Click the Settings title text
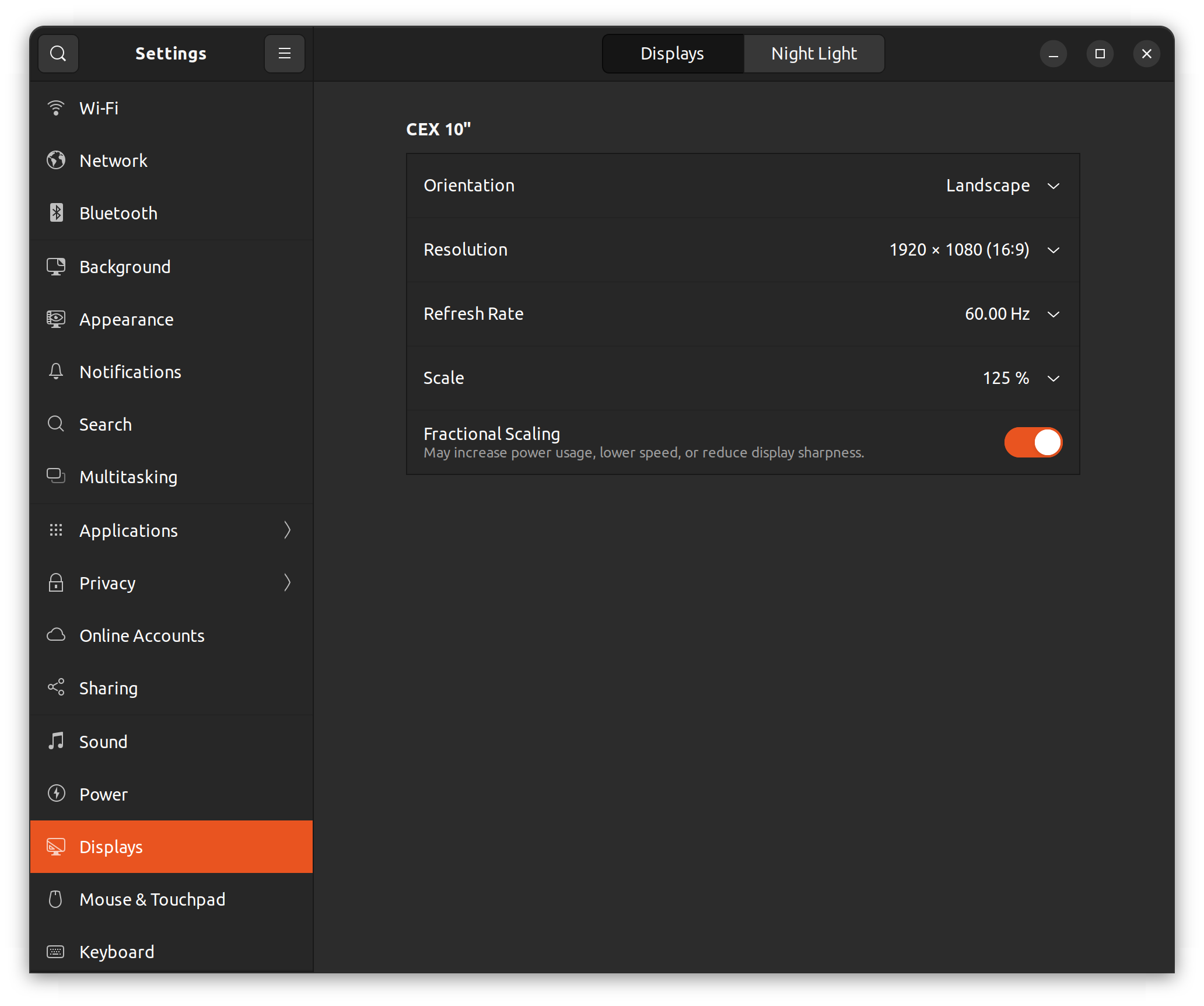1204x1006 pixels. 171,54
